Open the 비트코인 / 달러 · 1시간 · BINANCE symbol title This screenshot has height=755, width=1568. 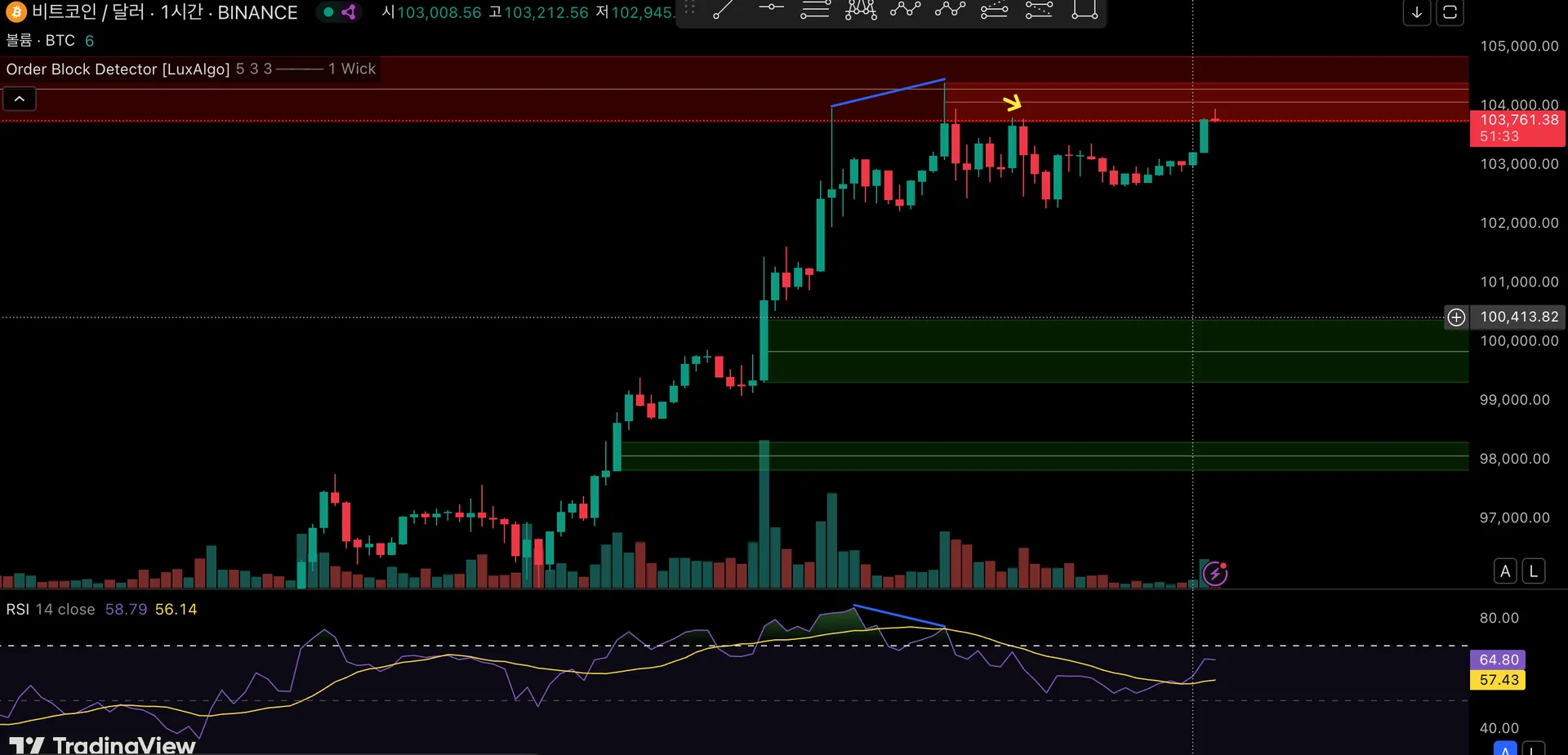tap(165, 12)
